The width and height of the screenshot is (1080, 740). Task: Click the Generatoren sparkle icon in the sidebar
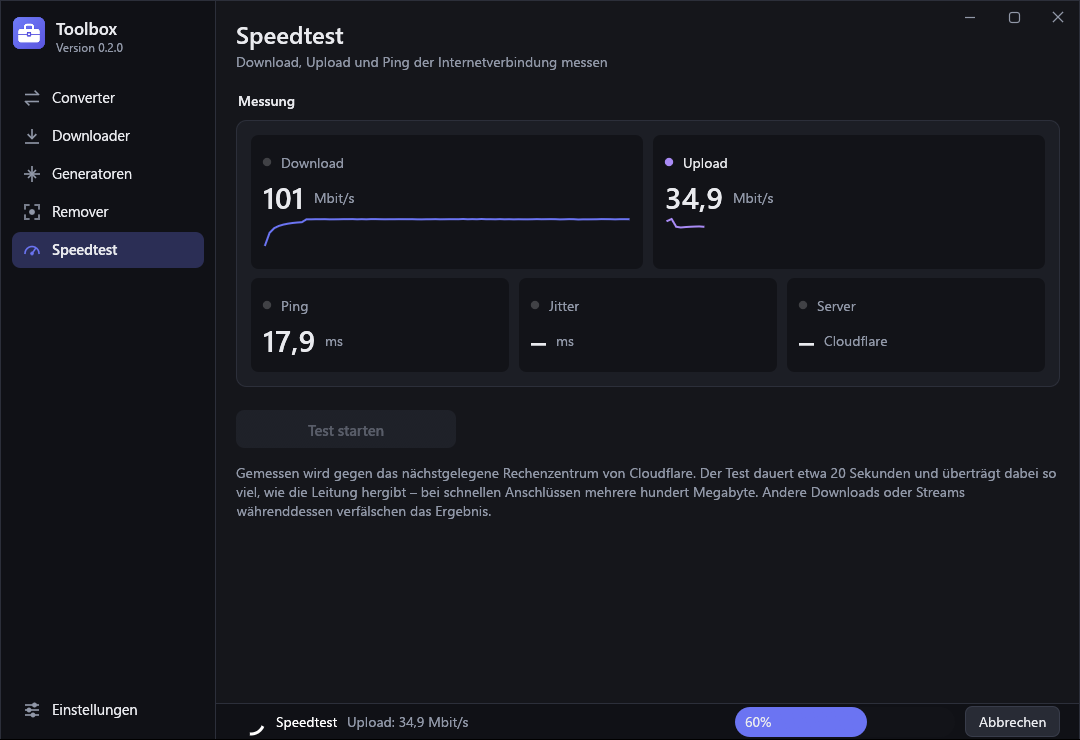[x=32, y=174]
